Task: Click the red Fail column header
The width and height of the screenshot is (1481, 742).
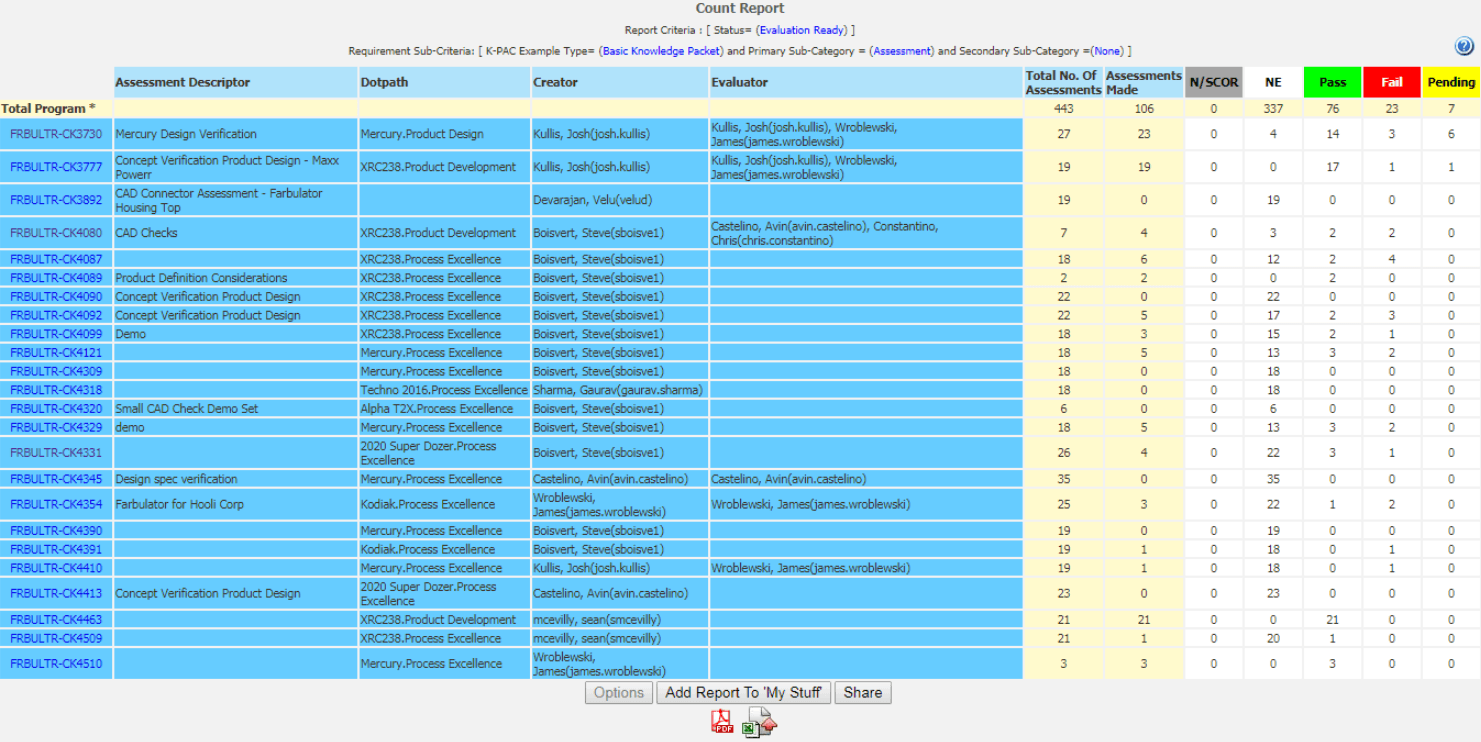Action: coord(1392,82)
